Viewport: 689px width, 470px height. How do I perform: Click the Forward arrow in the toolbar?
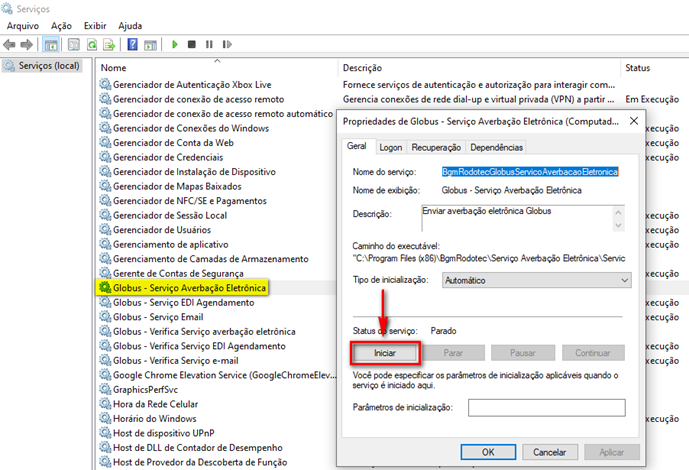(x=27, y=44)
